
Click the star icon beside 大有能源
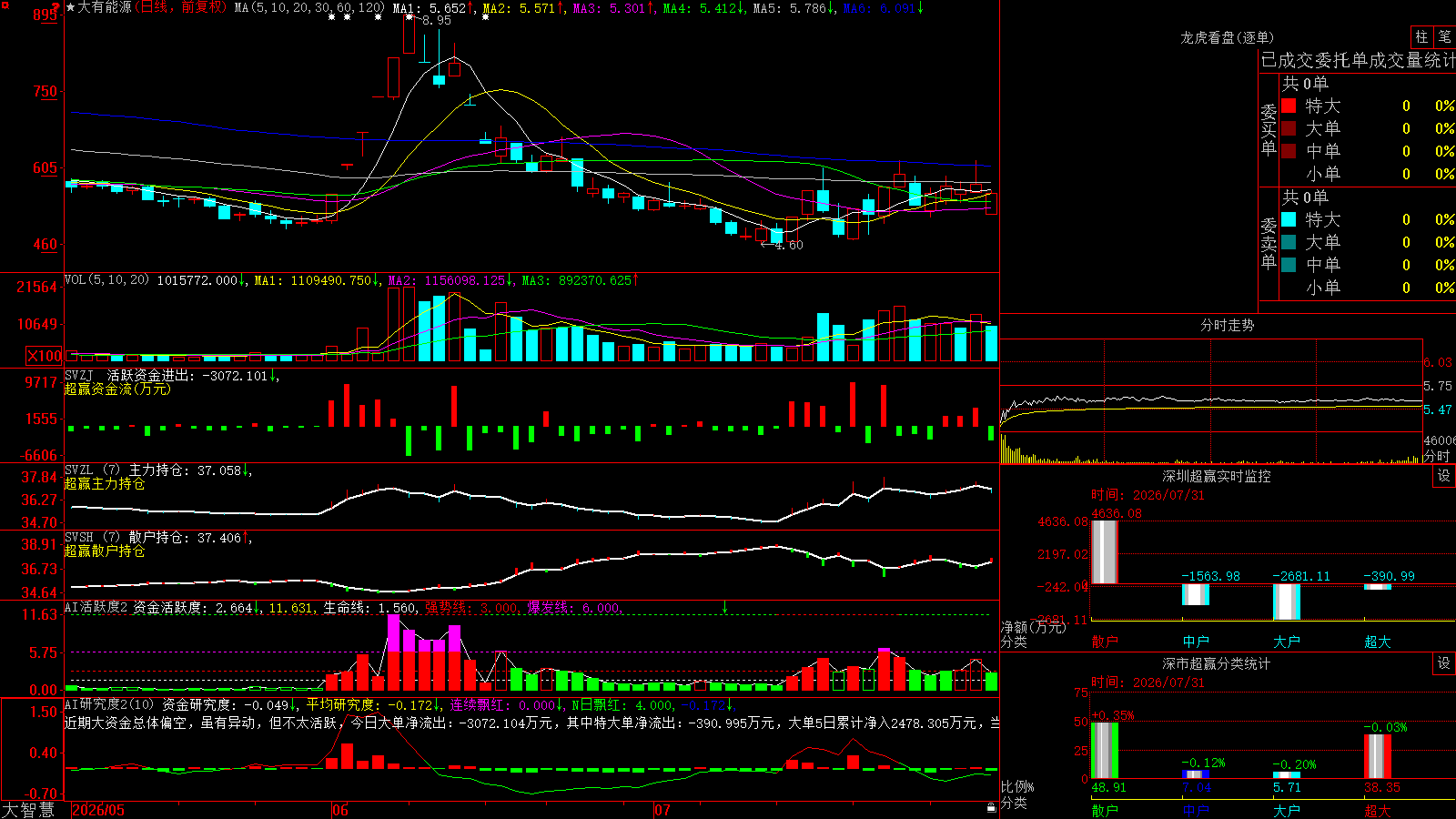[71, 7]
